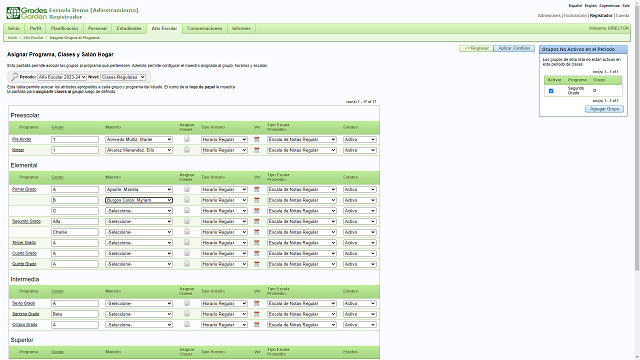Screen dimensions: 640x360
Task: Click the Agregar Grupo button
Action: (x=604, y=109)
